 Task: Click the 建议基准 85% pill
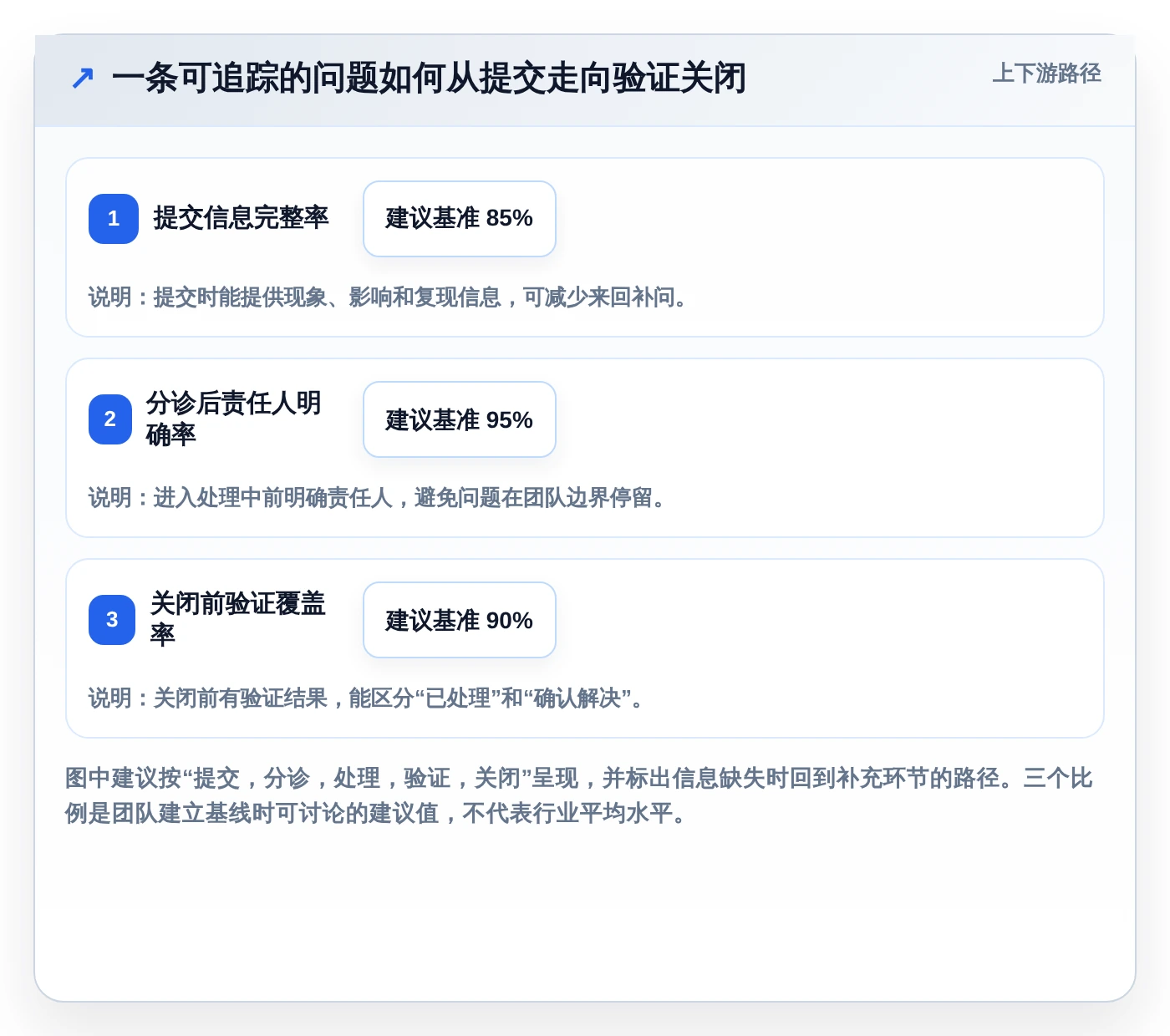(x=460, y=219)
